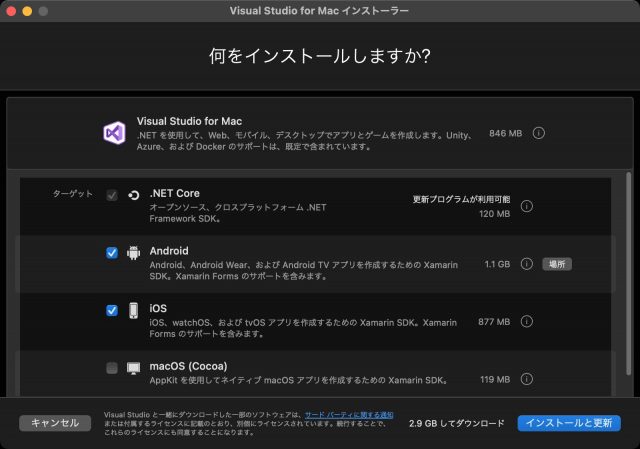Click the .NET Core refresh icon
Screen dimensions: 640x449
tap(134, 195)
